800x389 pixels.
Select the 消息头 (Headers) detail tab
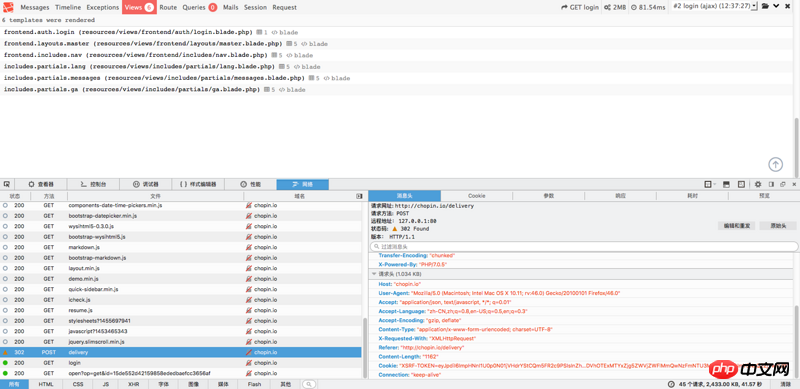pos(405,196)
